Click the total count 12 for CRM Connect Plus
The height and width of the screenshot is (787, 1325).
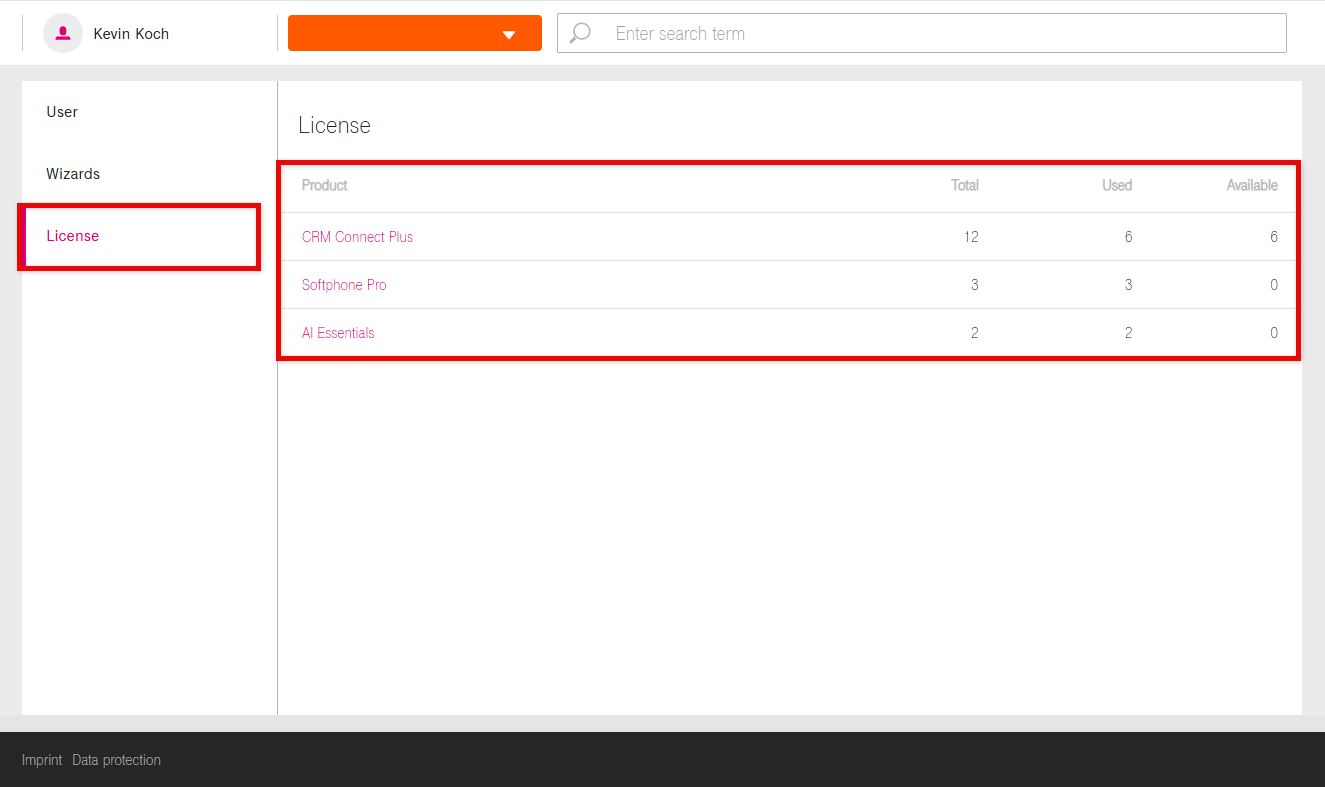coord(970,237)
